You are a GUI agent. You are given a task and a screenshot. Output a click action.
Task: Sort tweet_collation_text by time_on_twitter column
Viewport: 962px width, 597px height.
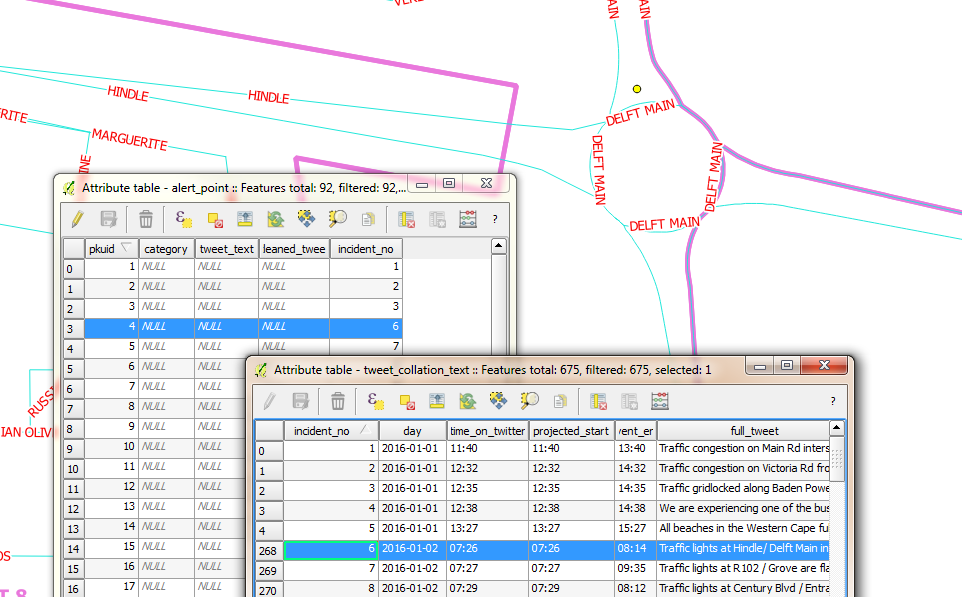[x=487, y=431]
